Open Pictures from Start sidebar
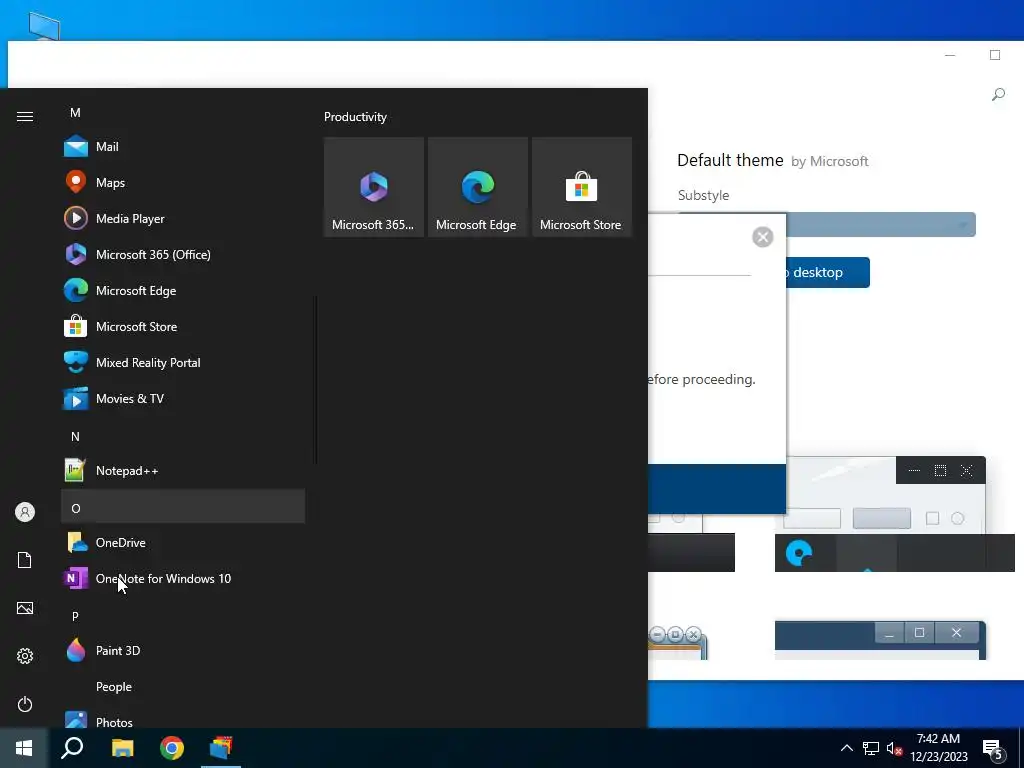The image size is (1024, 768). pos(25,608)
